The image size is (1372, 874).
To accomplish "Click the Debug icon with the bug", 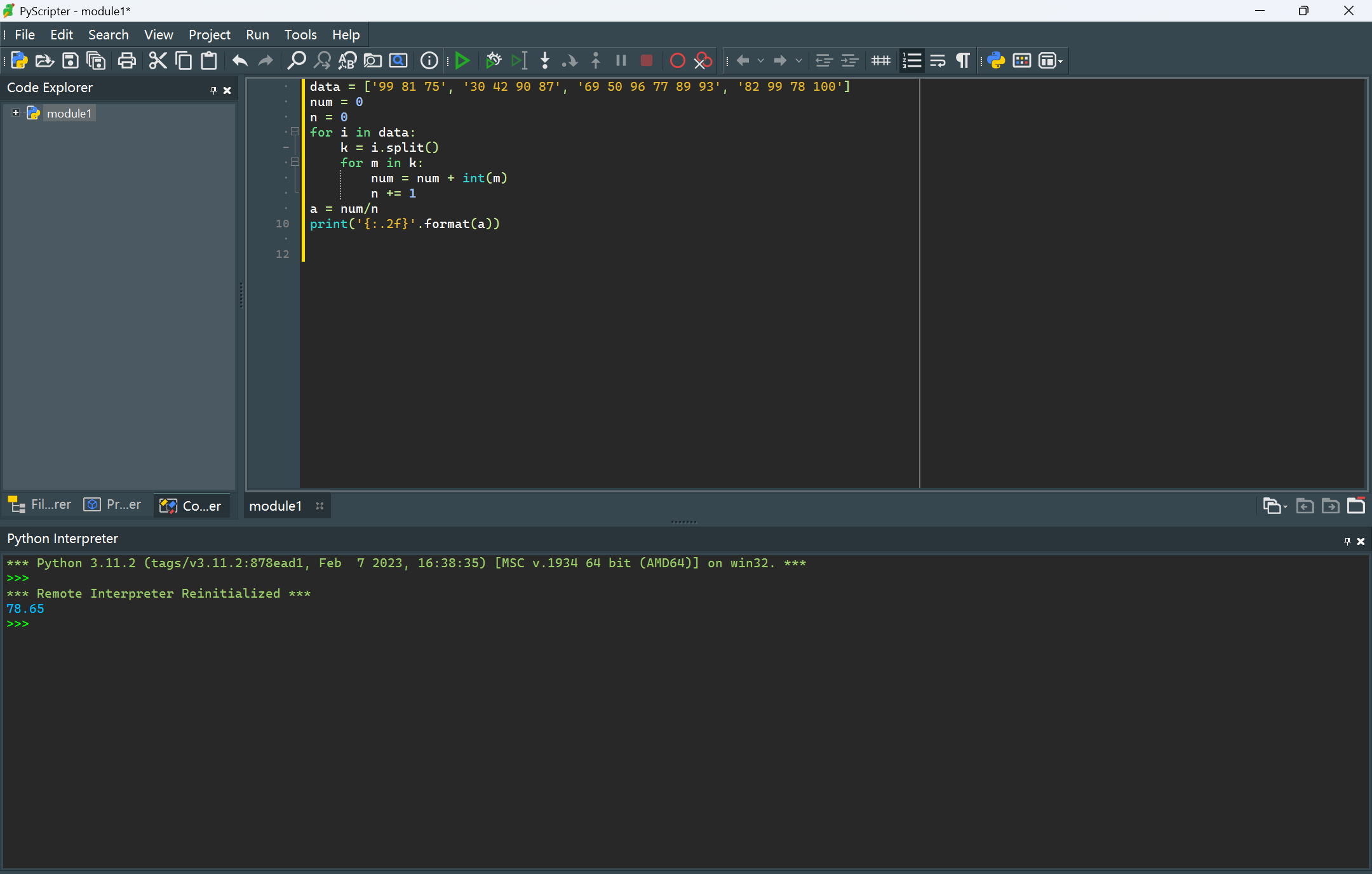I will [x=494, y=61].
